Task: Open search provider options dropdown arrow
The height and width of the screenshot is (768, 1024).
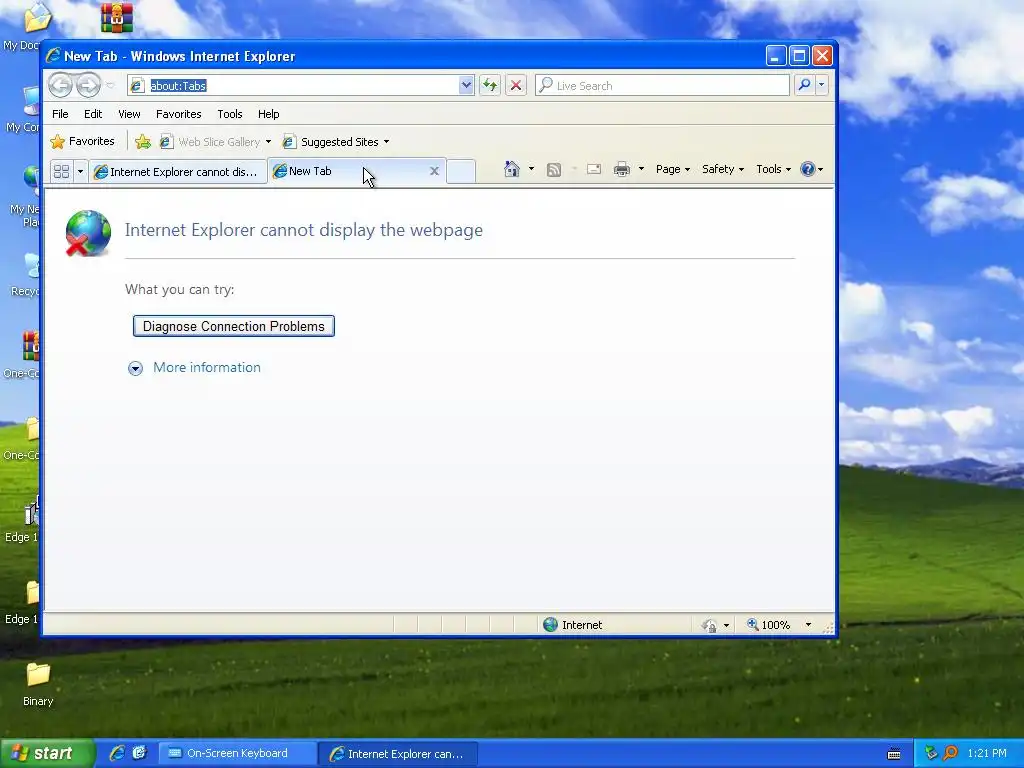Action: click(x=822, y=85)
